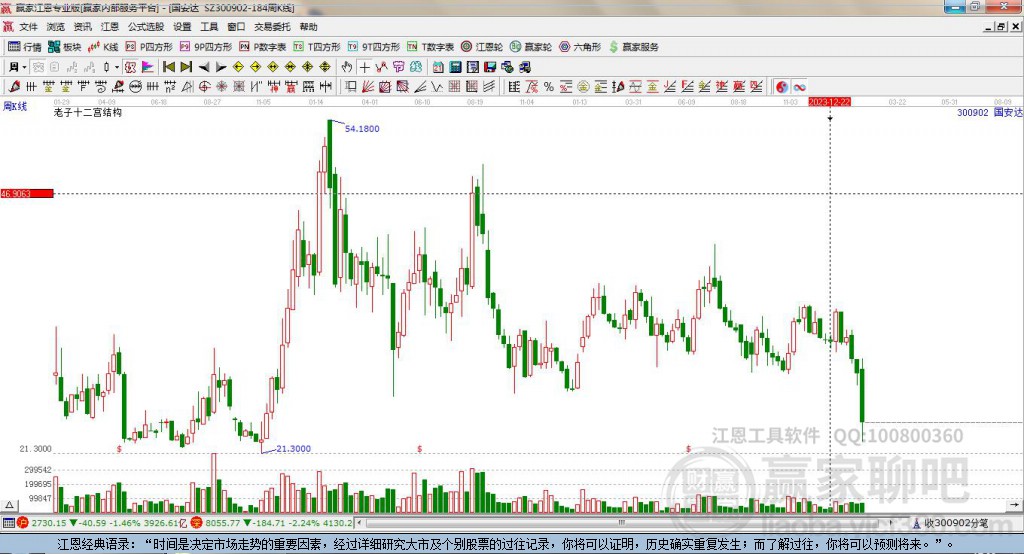1024x554 pixels.
Task: Click the K线 chart toolbar button
Action: click(x=104, y=47)
